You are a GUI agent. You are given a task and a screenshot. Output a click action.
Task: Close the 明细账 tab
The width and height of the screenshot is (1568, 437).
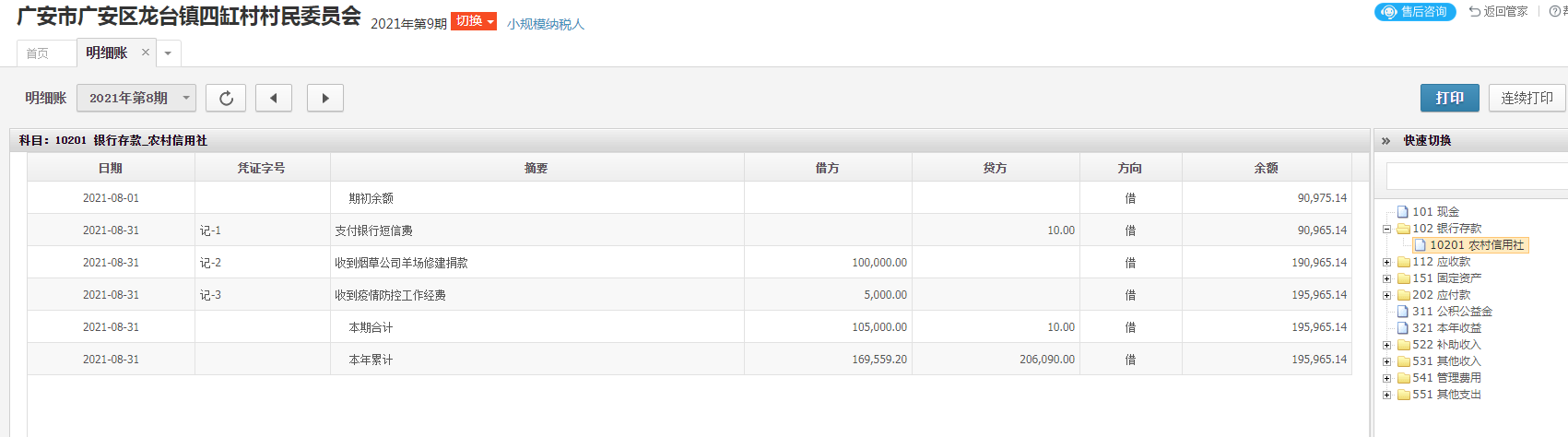coord(146,53)
